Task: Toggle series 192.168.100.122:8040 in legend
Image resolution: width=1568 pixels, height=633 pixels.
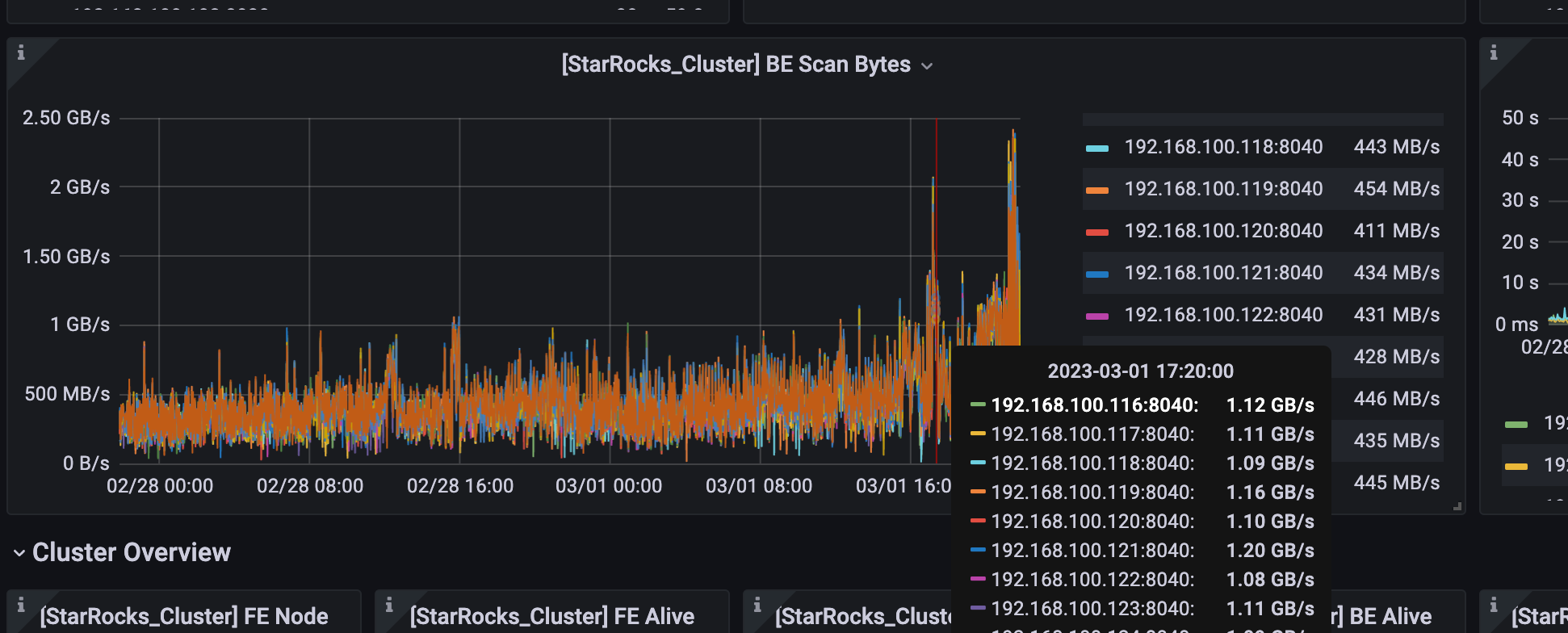Action: 1223,315
